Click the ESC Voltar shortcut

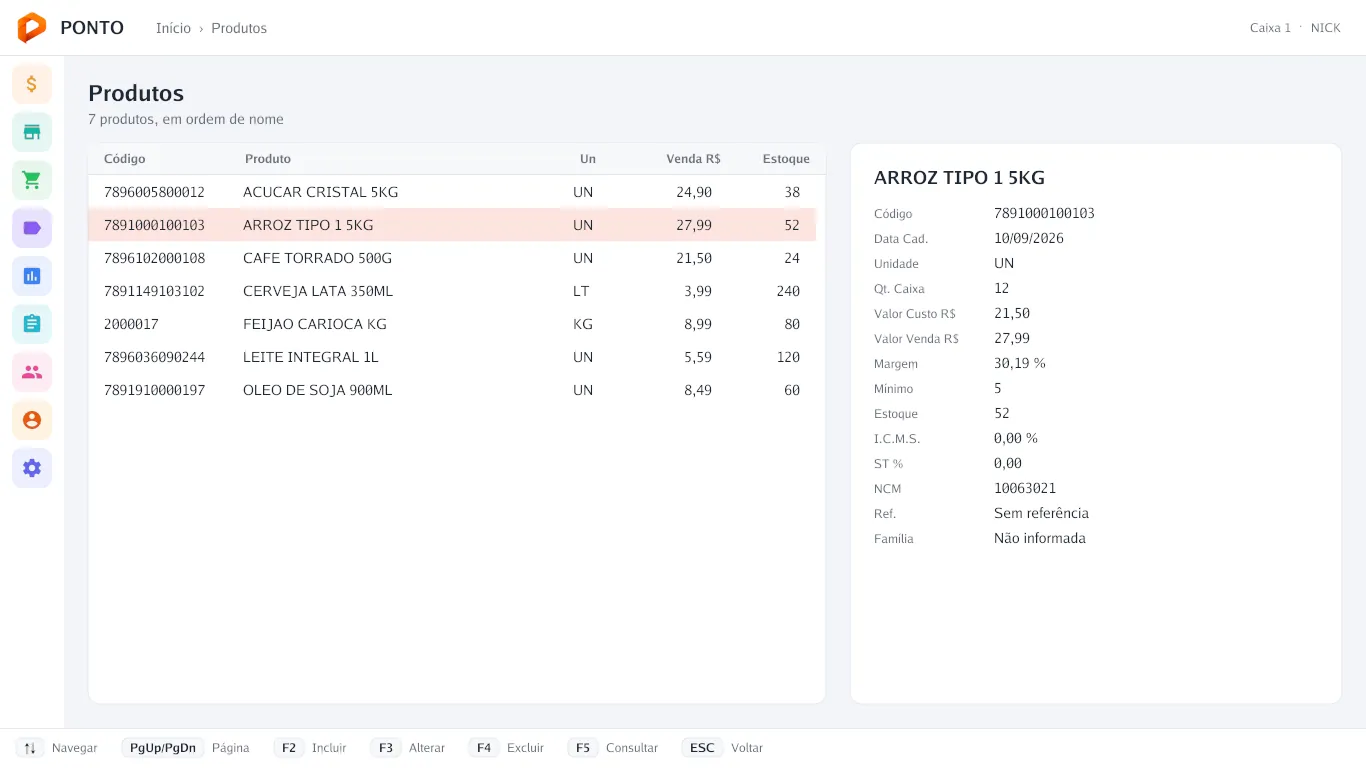(722, 748)
